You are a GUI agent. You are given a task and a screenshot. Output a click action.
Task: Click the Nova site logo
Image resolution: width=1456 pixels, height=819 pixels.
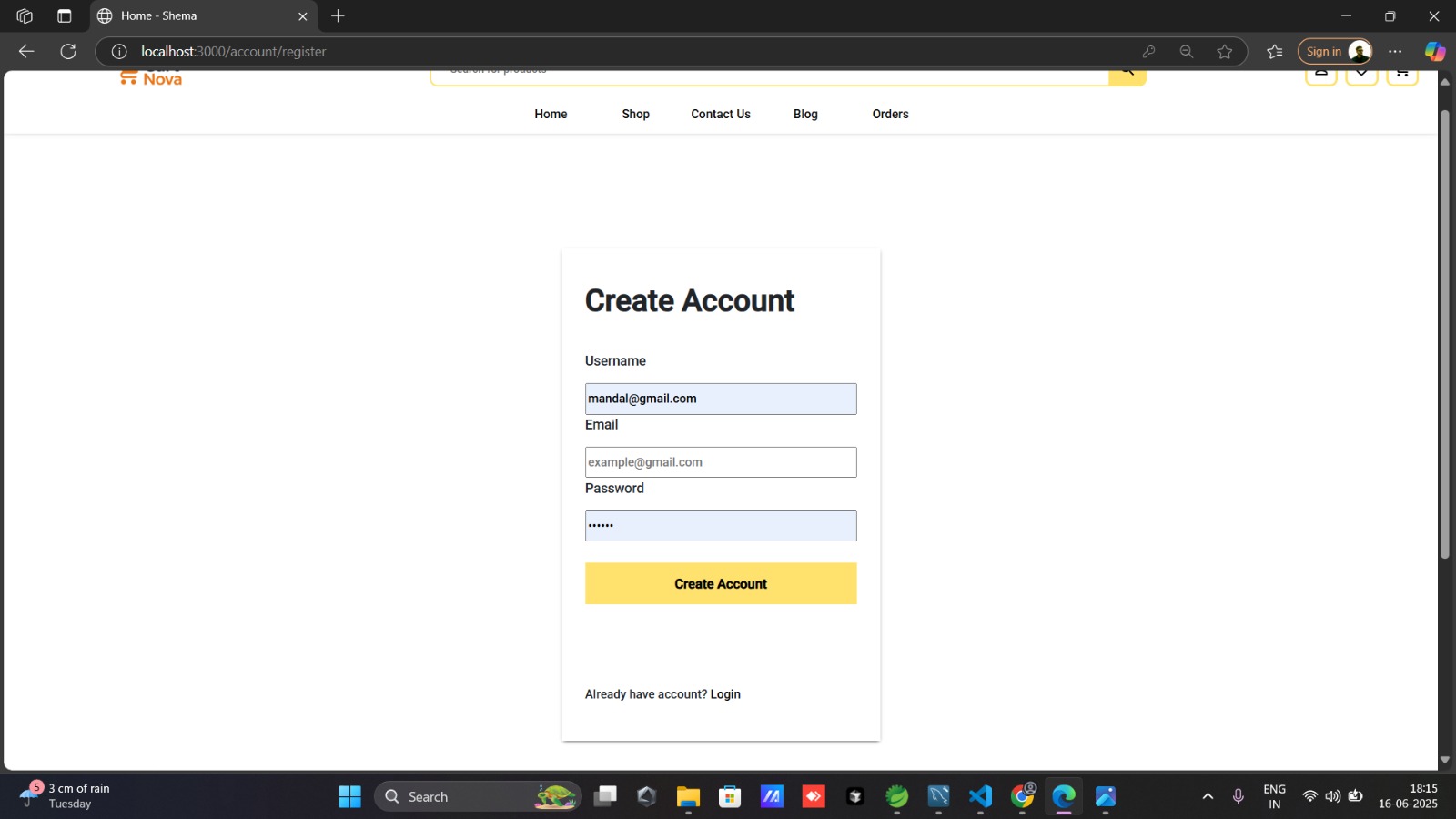tap(151, 77)
